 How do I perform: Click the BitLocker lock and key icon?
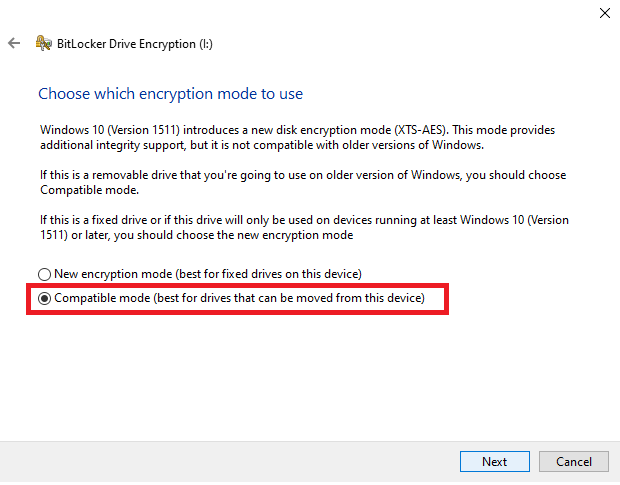click(x=43, y=44)
